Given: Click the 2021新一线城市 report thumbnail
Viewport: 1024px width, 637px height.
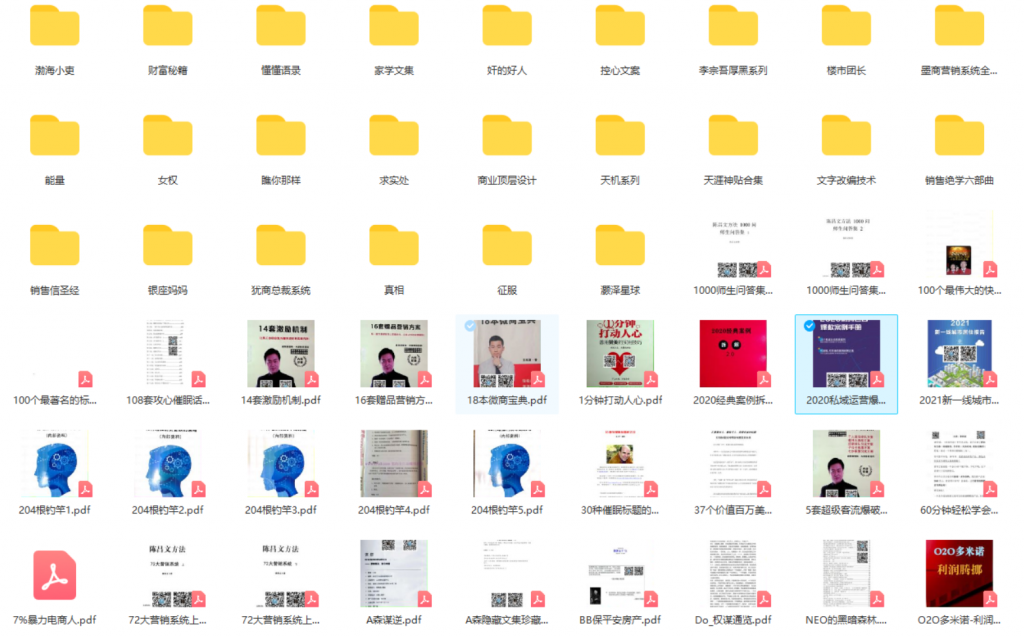Looking at the screenshot, I should click(x=959, y=354).
